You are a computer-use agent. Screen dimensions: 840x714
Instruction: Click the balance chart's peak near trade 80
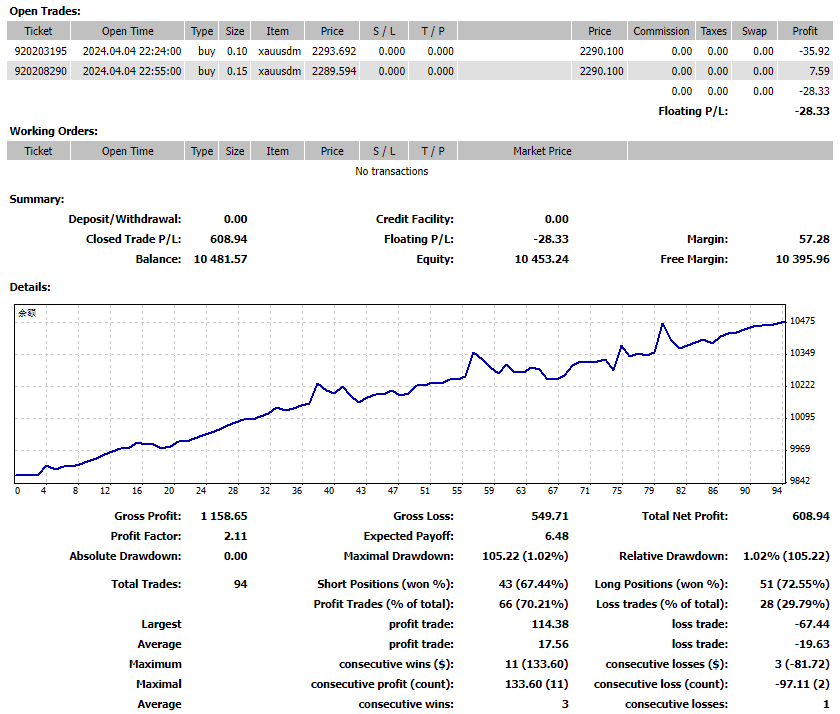tap(662, 324)
